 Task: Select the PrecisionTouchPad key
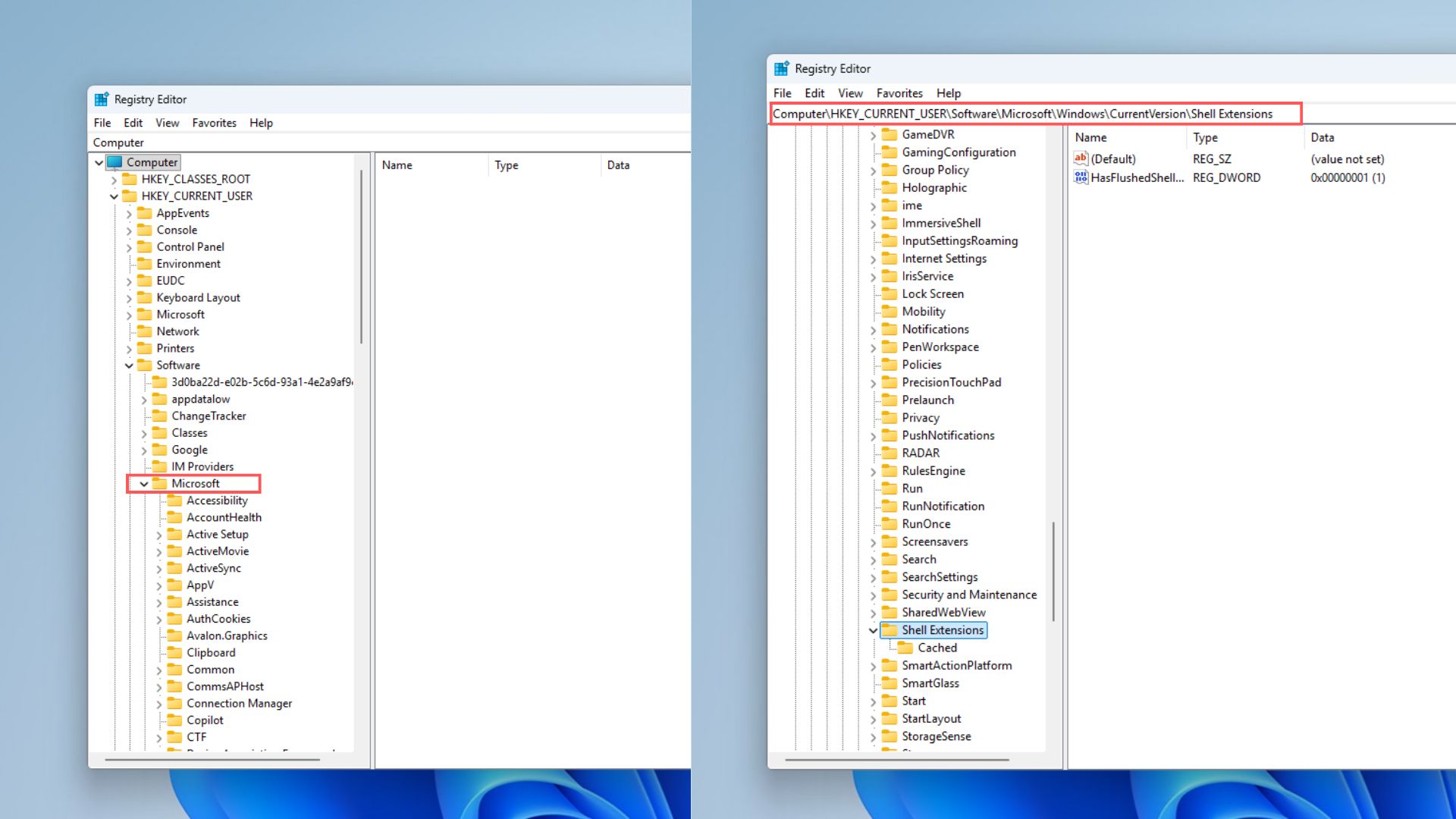tap(951, 382)
